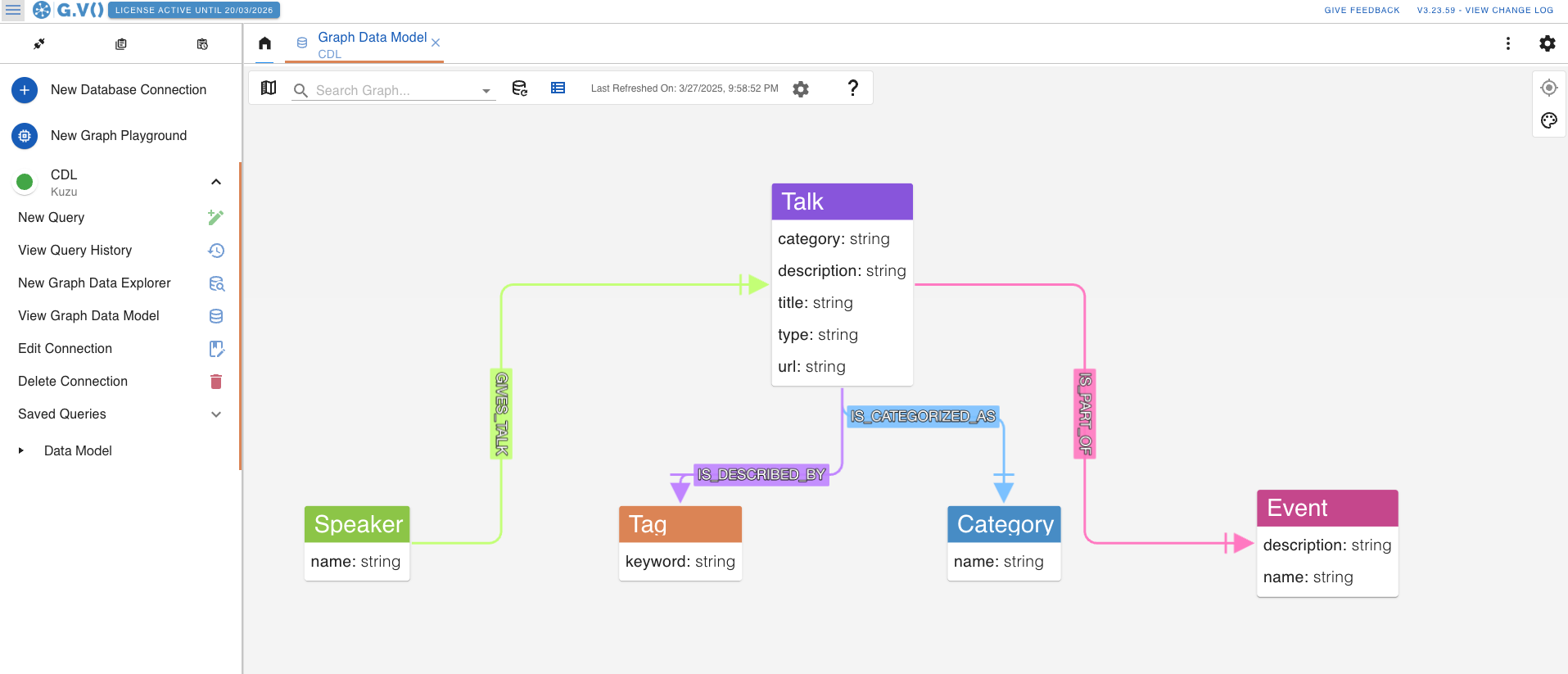Collapse the CDL connection section
The width and height of the screenshot is (1568, 674).
(216, 182)
